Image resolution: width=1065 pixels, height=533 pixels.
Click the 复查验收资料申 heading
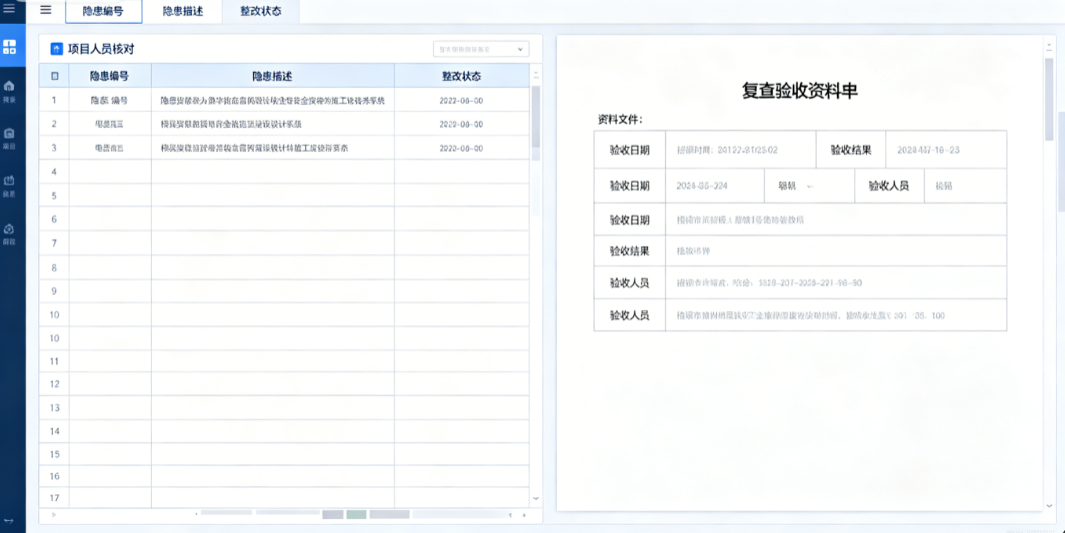click(x=799, y=92)
